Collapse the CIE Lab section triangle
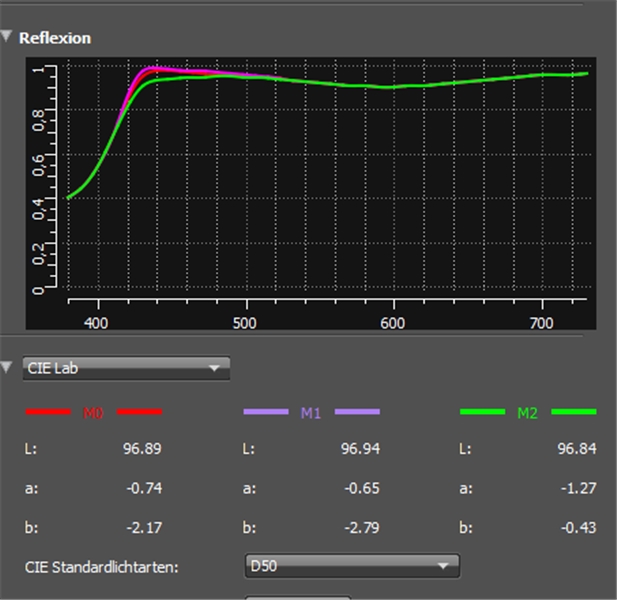 click(x=7, y=368)
